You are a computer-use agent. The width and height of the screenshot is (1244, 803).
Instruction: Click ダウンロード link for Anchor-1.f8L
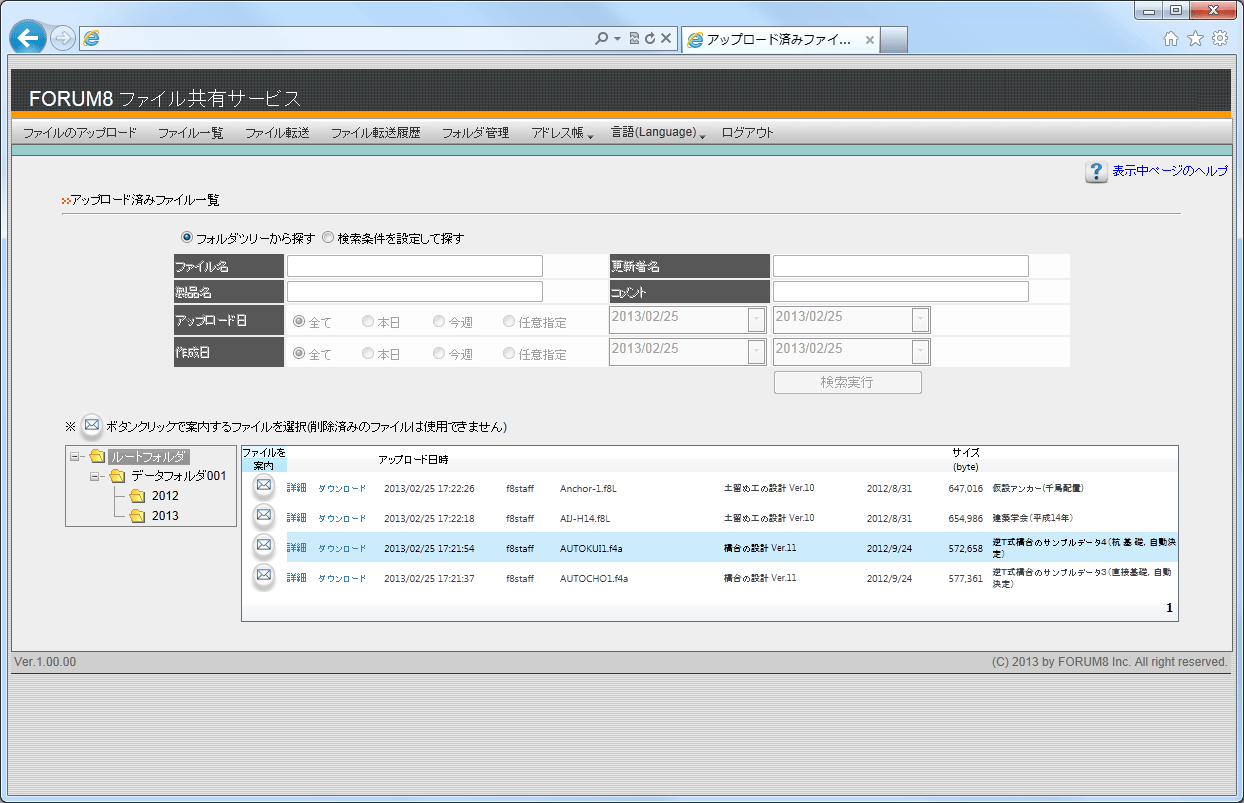342,489
